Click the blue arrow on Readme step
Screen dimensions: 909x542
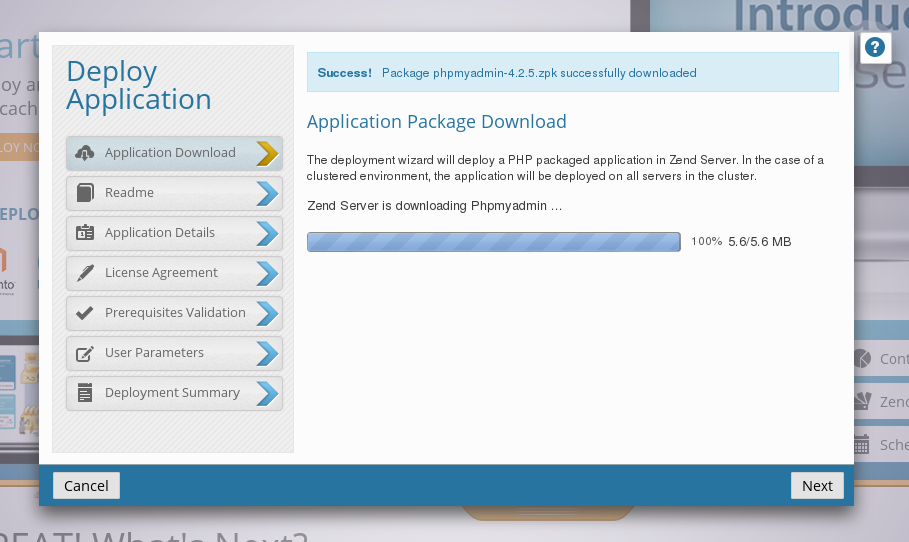coord(268,194)
